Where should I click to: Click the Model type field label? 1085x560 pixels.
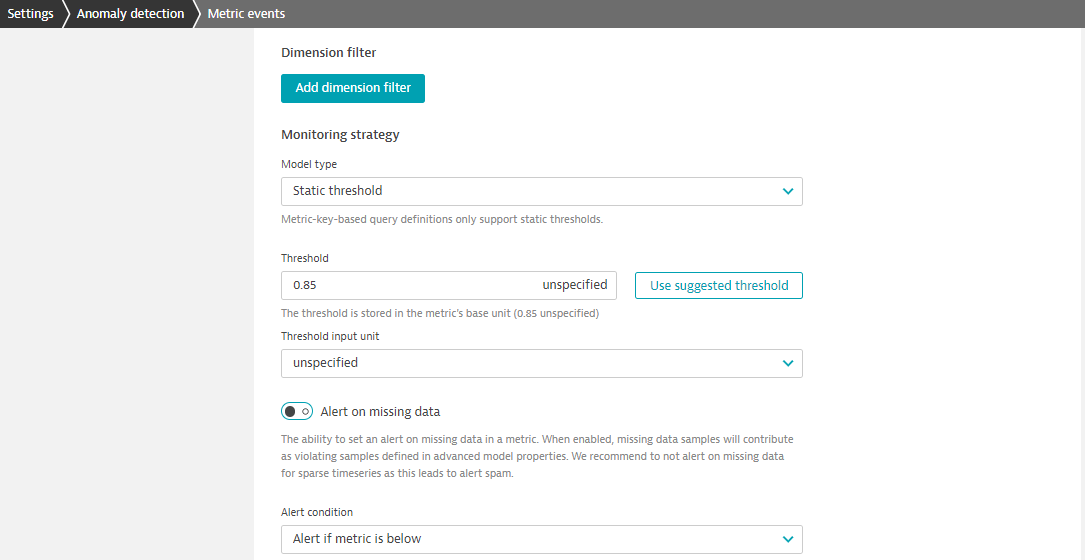pyautogui.click(x=309, y=164)
